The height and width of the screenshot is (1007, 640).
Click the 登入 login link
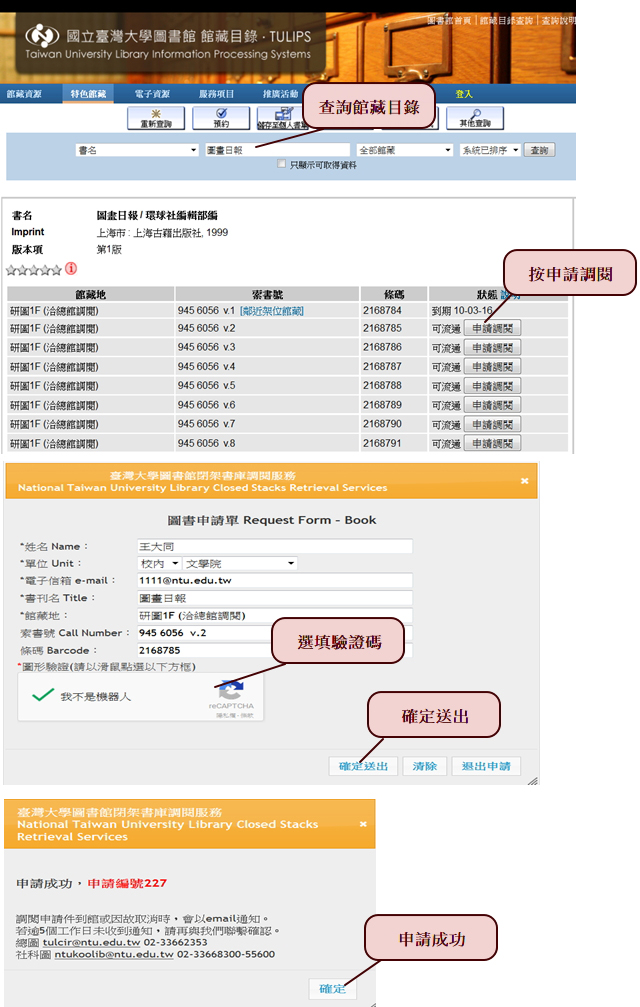pos(464,94)
